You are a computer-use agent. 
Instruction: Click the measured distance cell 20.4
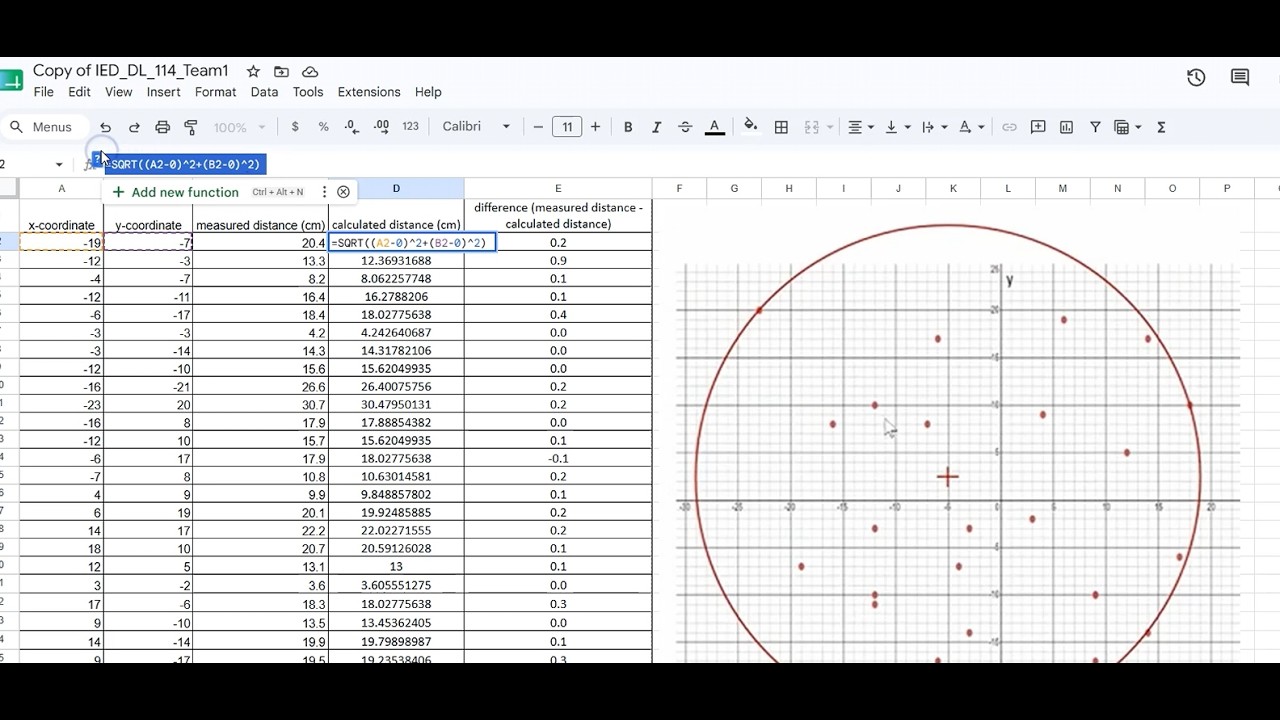(x=260, y=243)
